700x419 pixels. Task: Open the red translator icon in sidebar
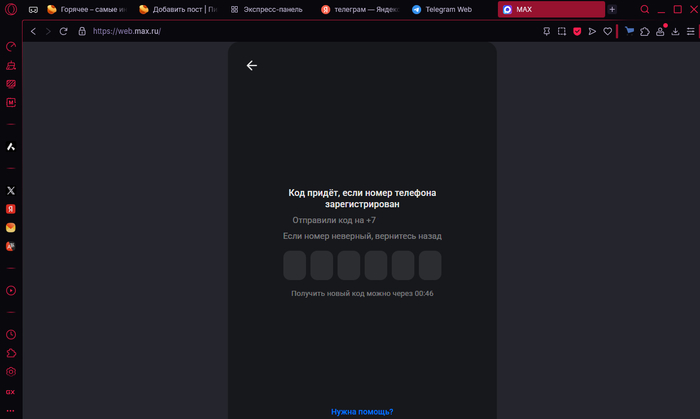tap(11, 246)
